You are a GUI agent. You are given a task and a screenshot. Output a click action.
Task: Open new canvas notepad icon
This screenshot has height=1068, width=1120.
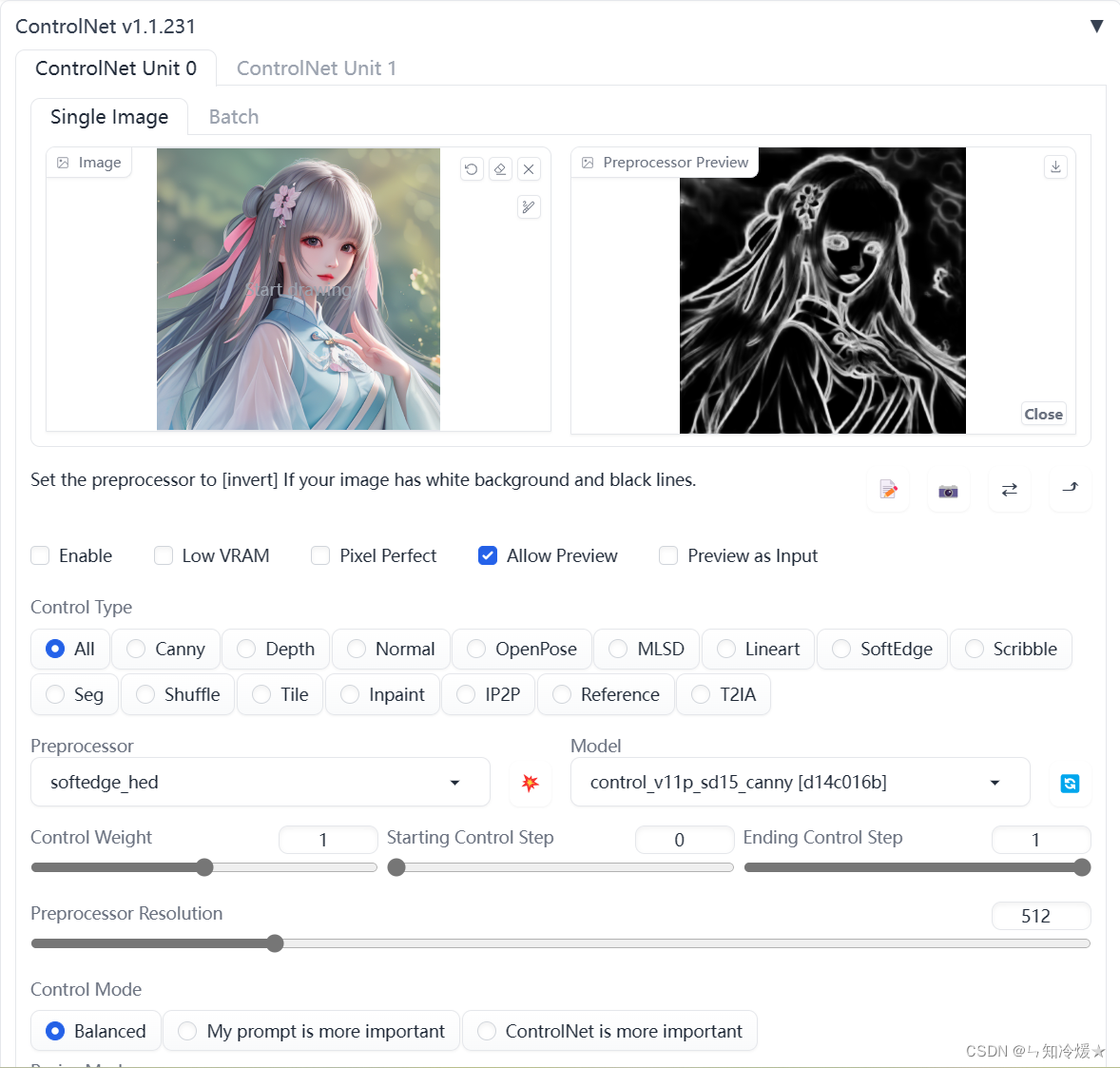(x=888, y=490)
